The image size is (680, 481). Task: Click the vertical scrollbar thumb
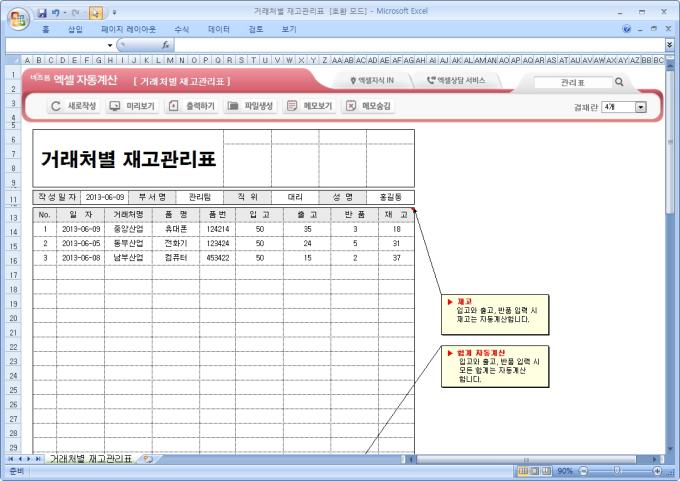670,143
